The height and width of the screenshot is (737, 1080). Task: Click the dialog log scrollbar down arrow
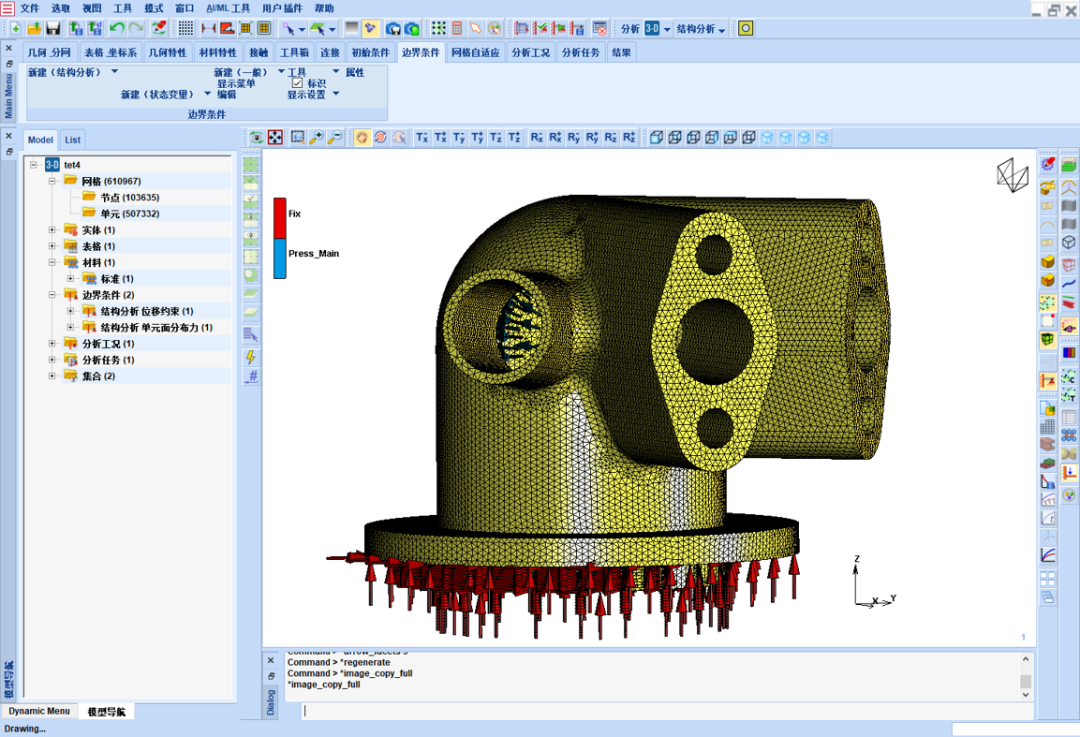coord(1026,694)
